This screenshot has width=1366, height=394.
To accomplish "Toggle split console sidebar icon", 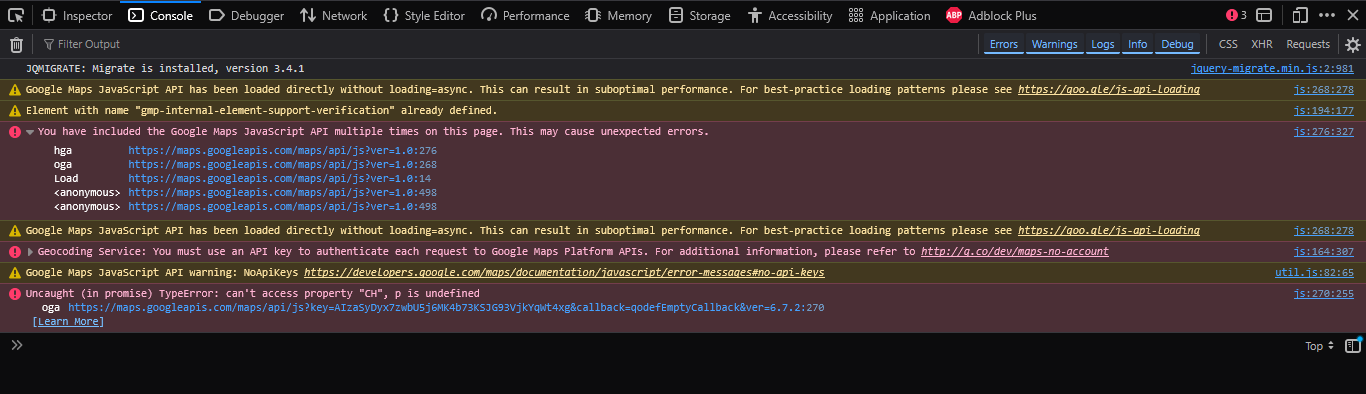I will pos(1353,346).
